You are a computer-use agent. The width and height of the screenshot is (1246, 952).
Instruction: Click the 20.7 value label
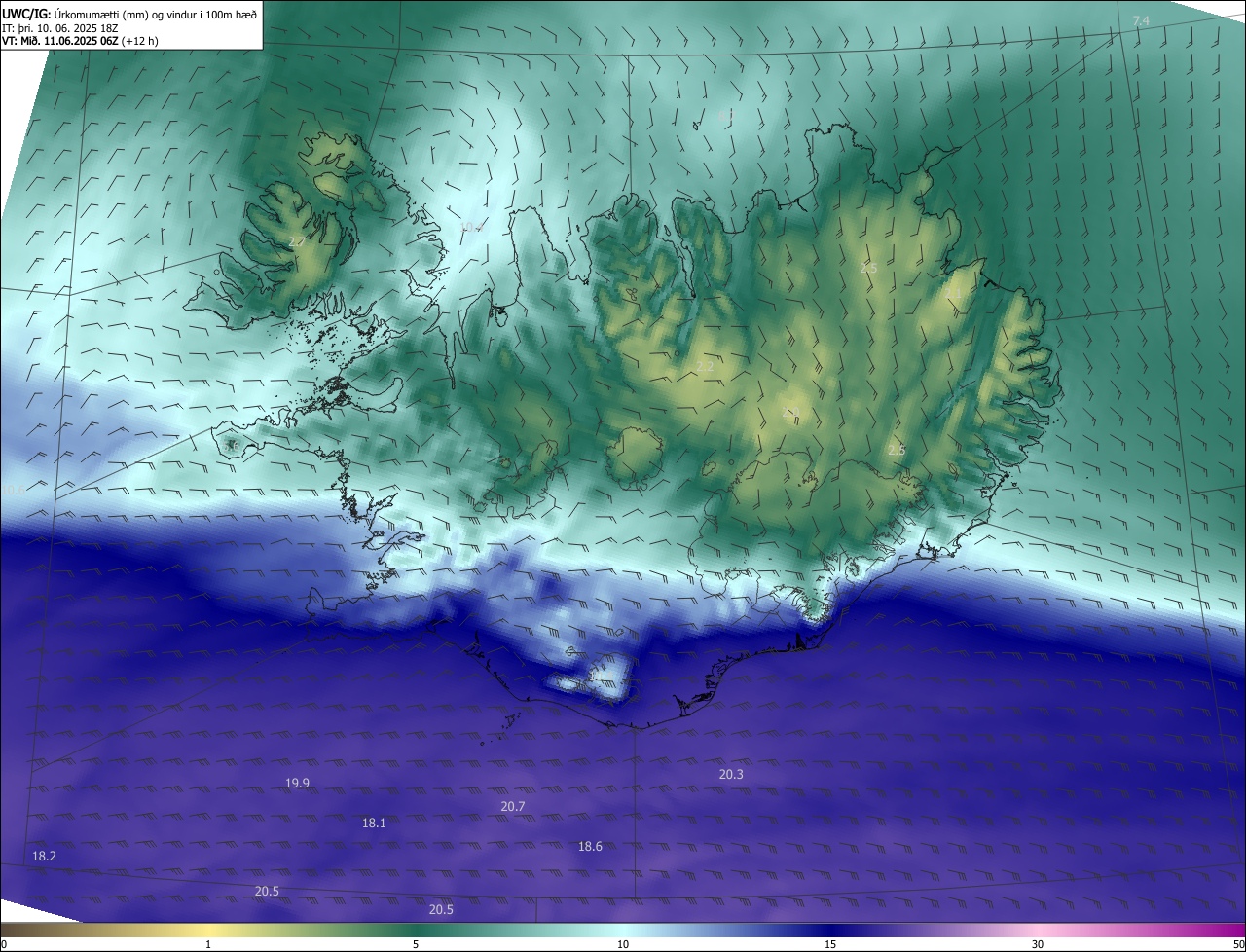coord(513,806)
